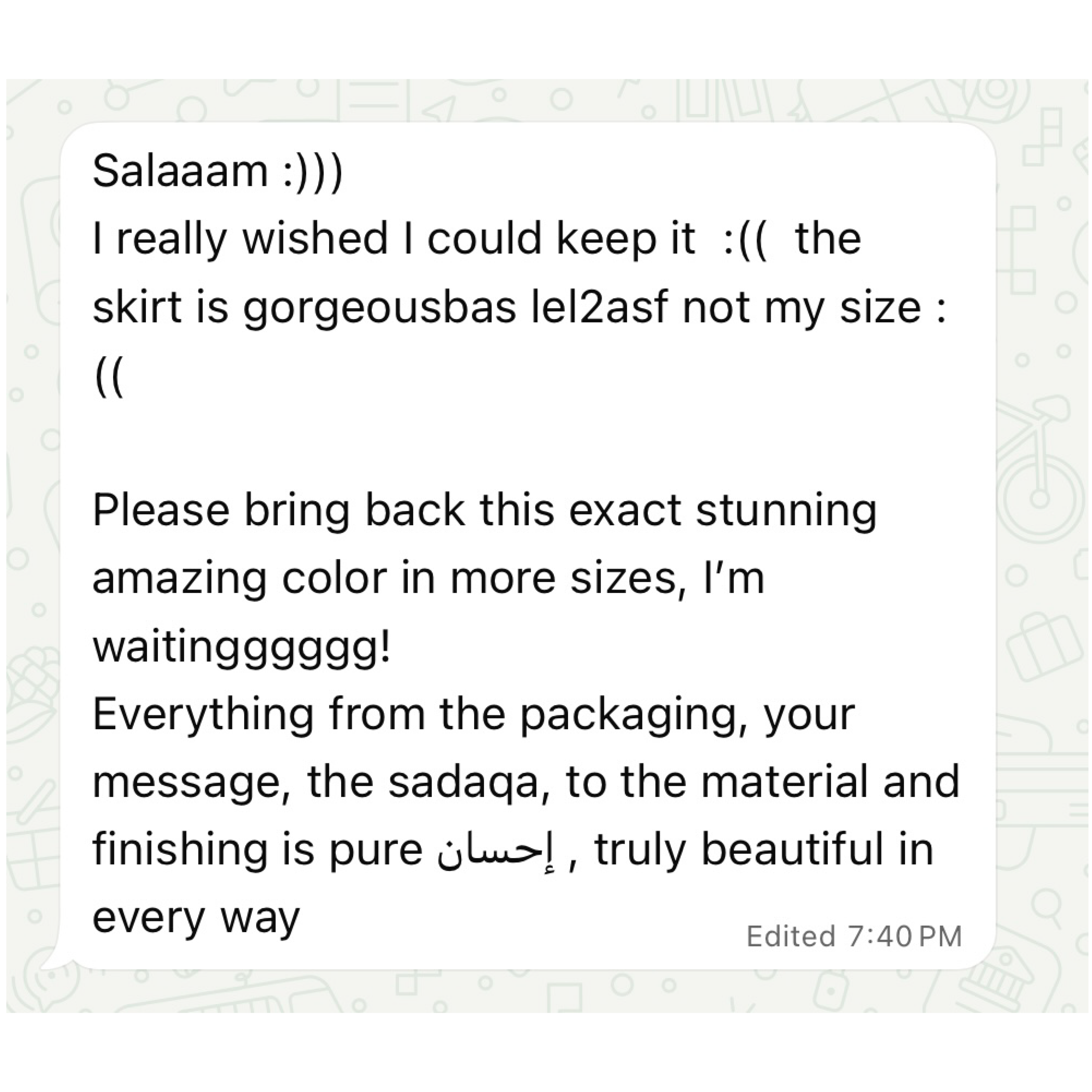
Task: Click the word "stunning"
Action: tap(786, 512)
